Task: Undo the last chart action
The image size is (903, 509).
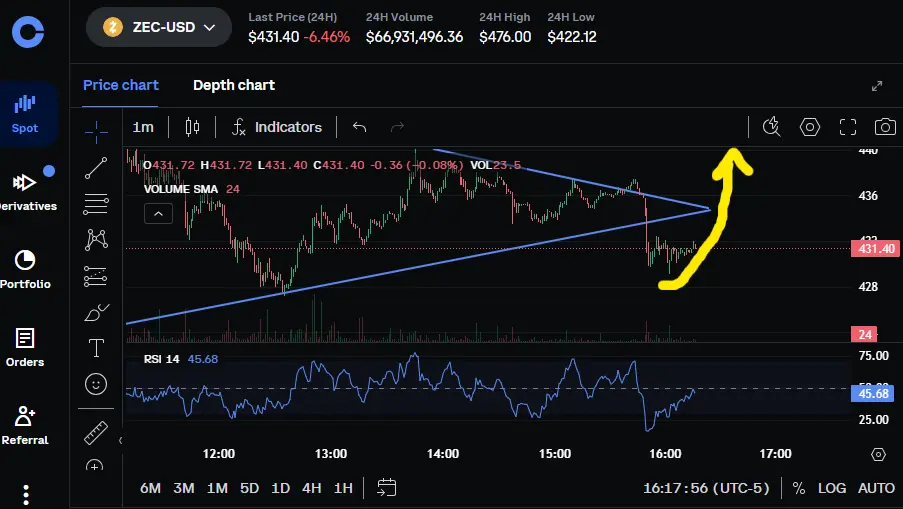Action: pos(359,127)
